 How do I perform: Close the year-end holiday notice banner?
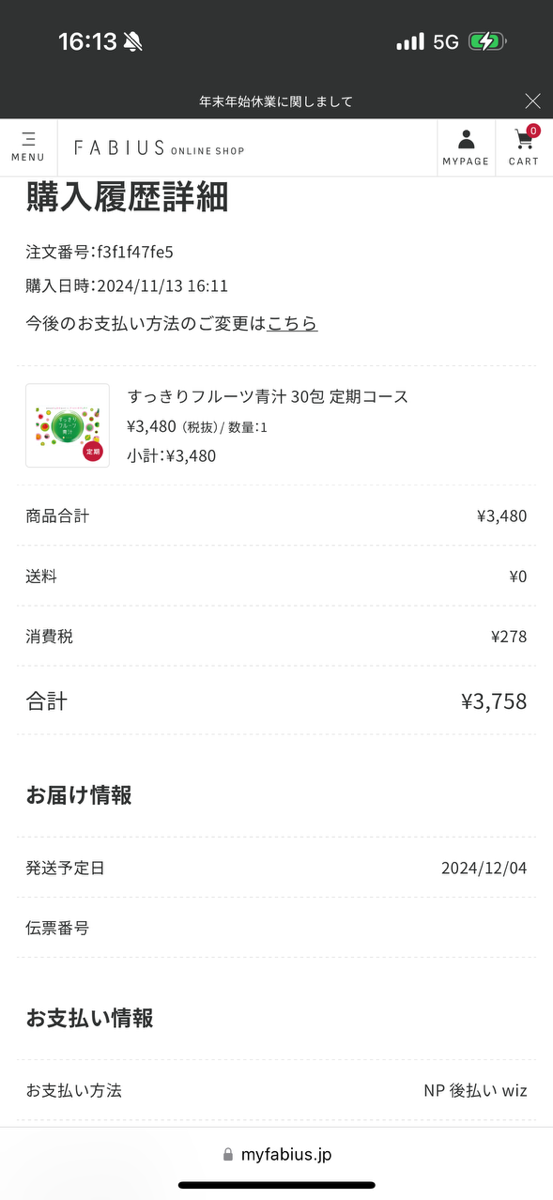(x=533, y=100)
